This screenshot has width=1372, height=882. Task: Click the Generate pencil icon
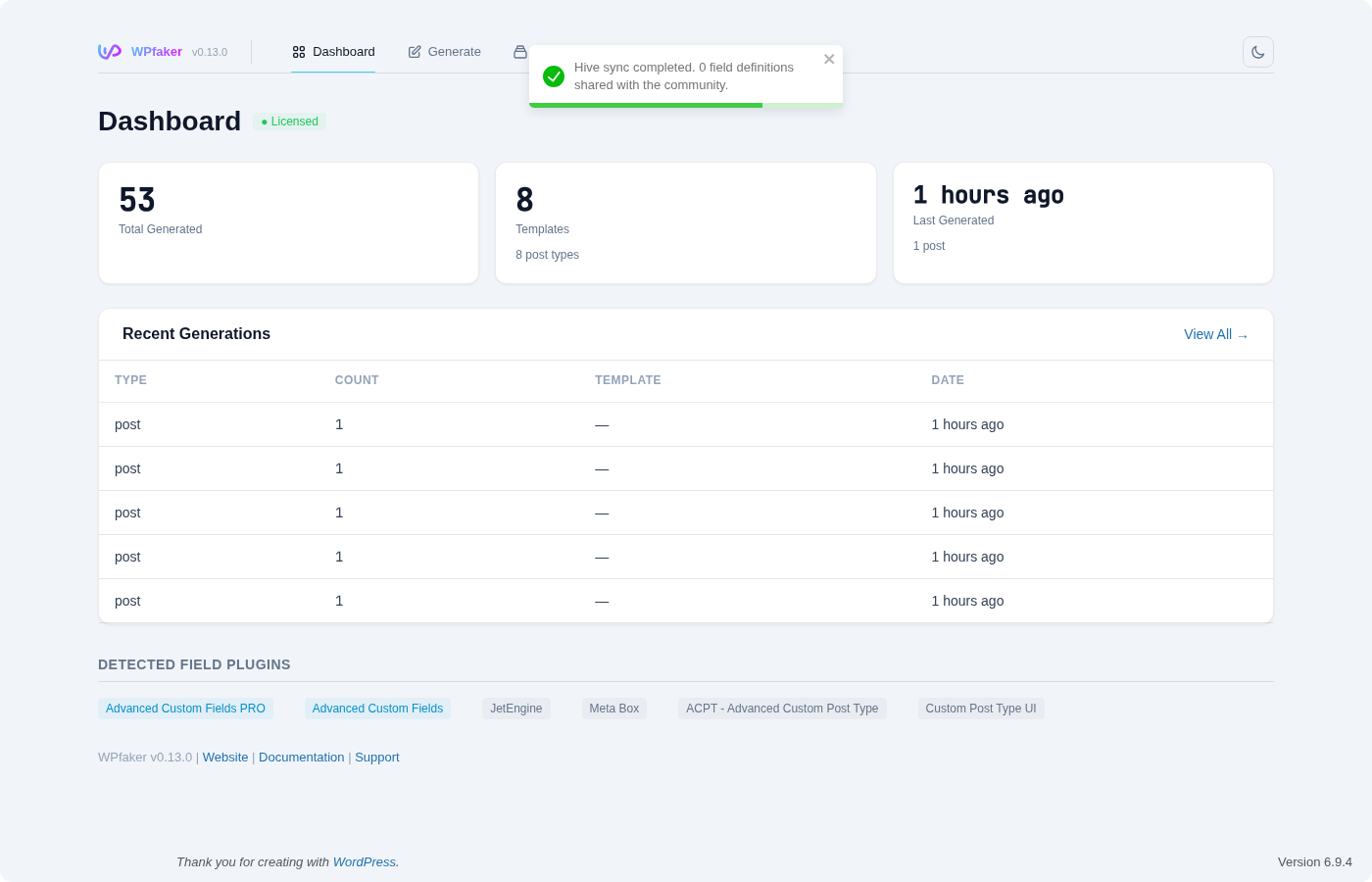click(413, 51)
